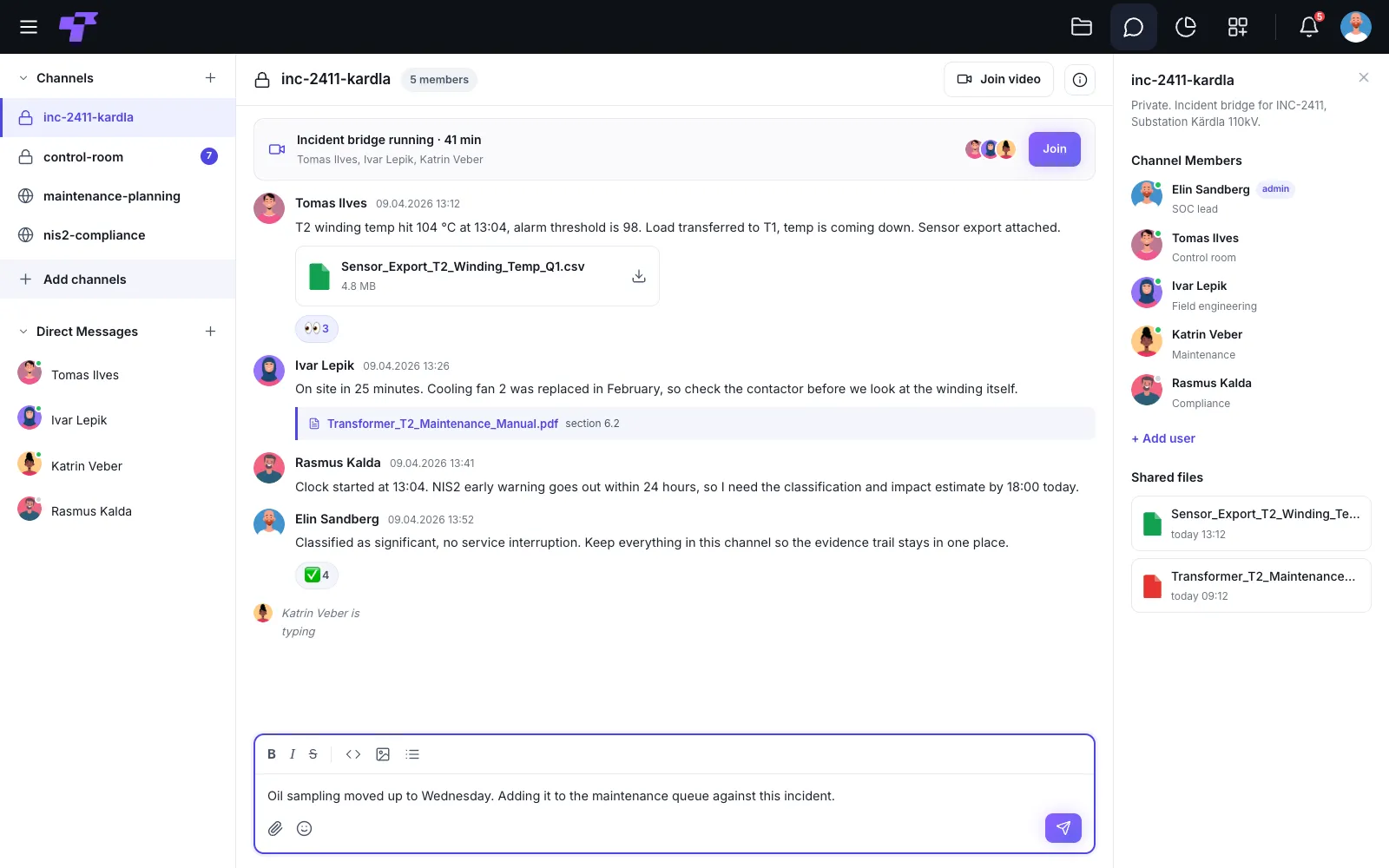Viewport: 1389px width, 868px height.
Task: Show channel info with the info icon
Action: (1080, 80)
